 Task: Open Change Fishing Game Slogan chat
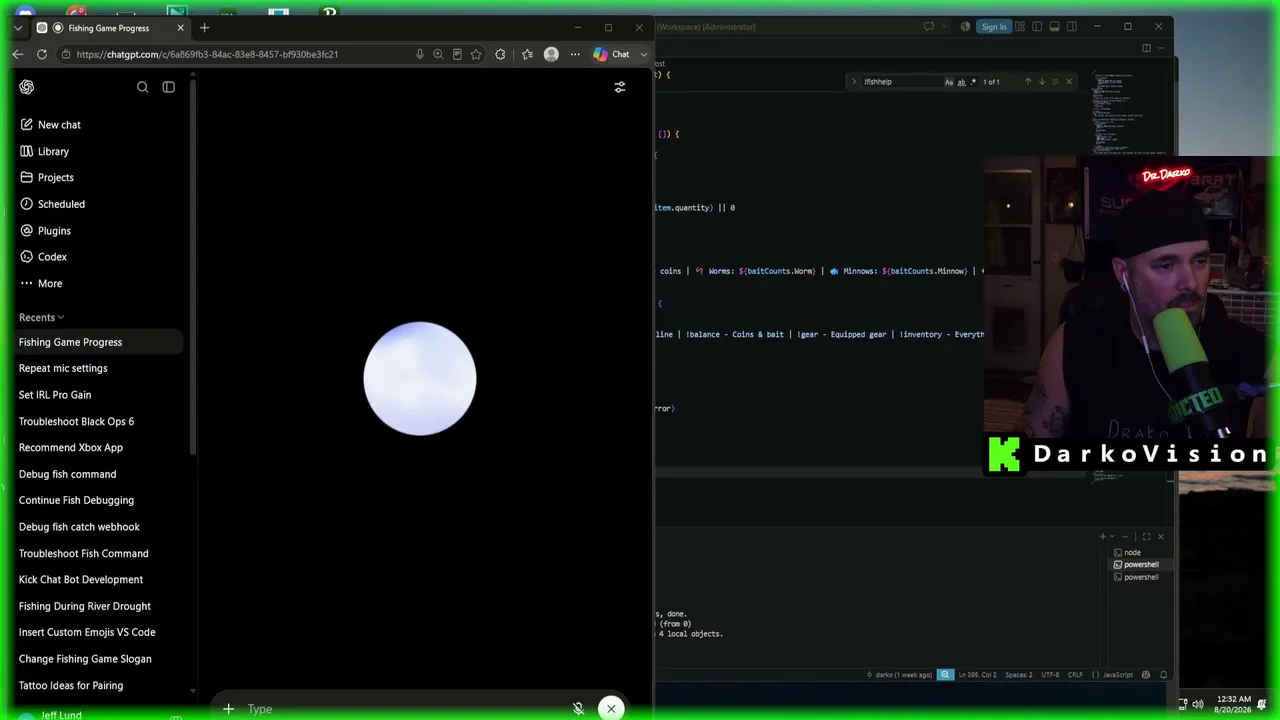pos(85,659)
